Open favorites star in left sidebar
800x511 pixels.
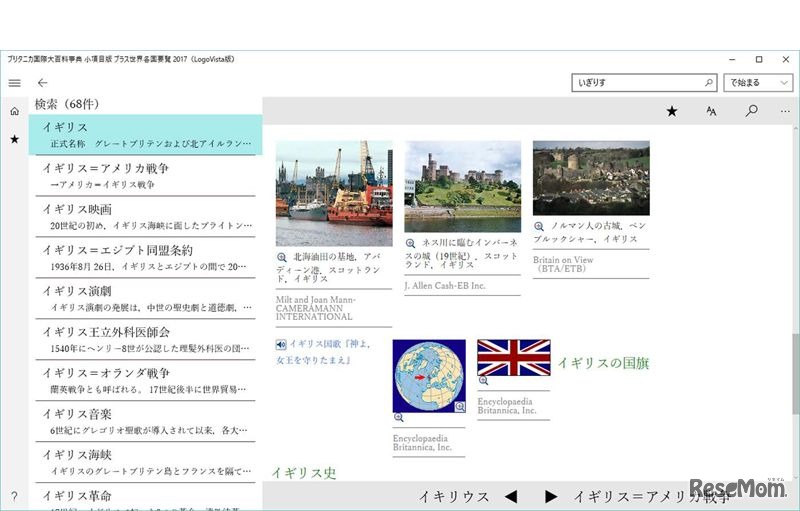click(x=15, y=139)
